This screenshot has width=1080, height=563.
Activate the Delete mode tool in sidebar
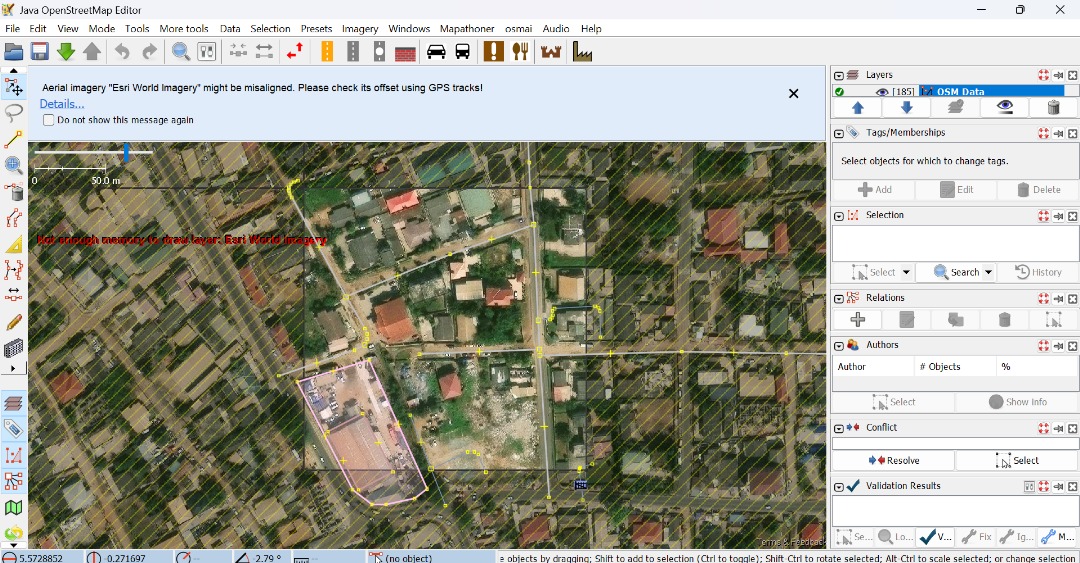point(13,191)
